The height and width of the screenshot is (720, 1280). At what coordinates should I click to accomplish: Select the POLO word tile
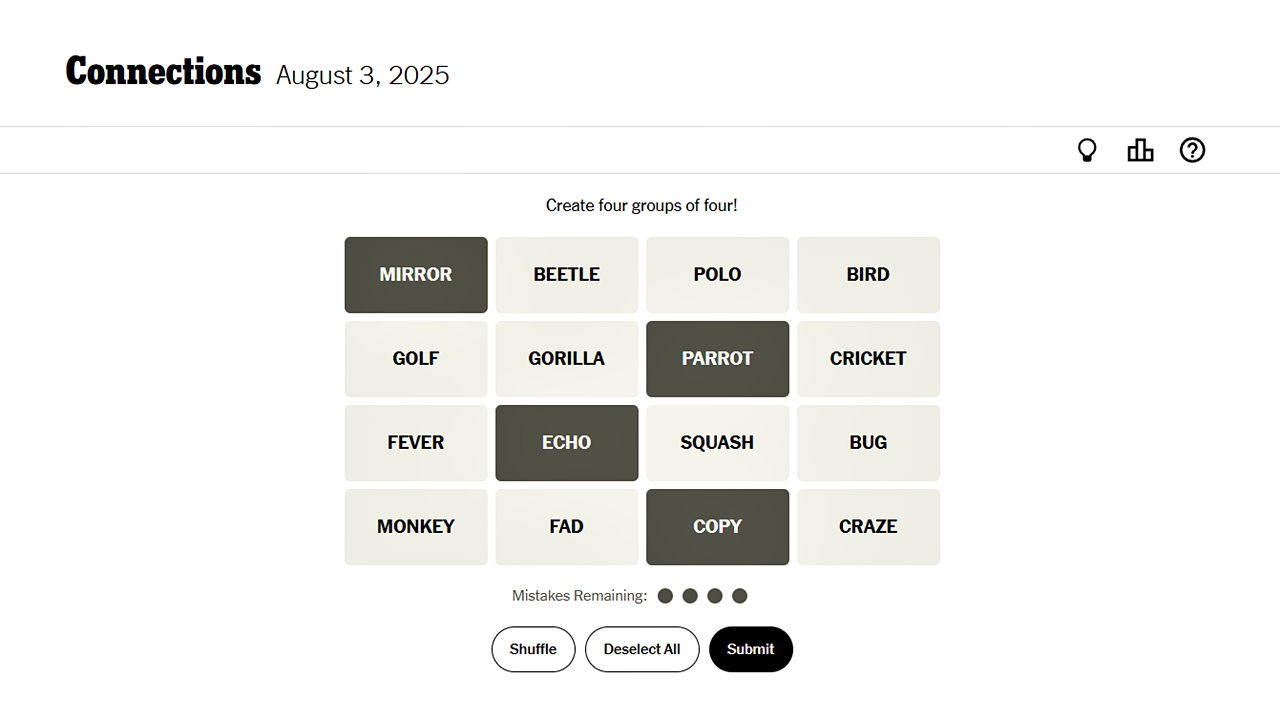coord(717,275)
